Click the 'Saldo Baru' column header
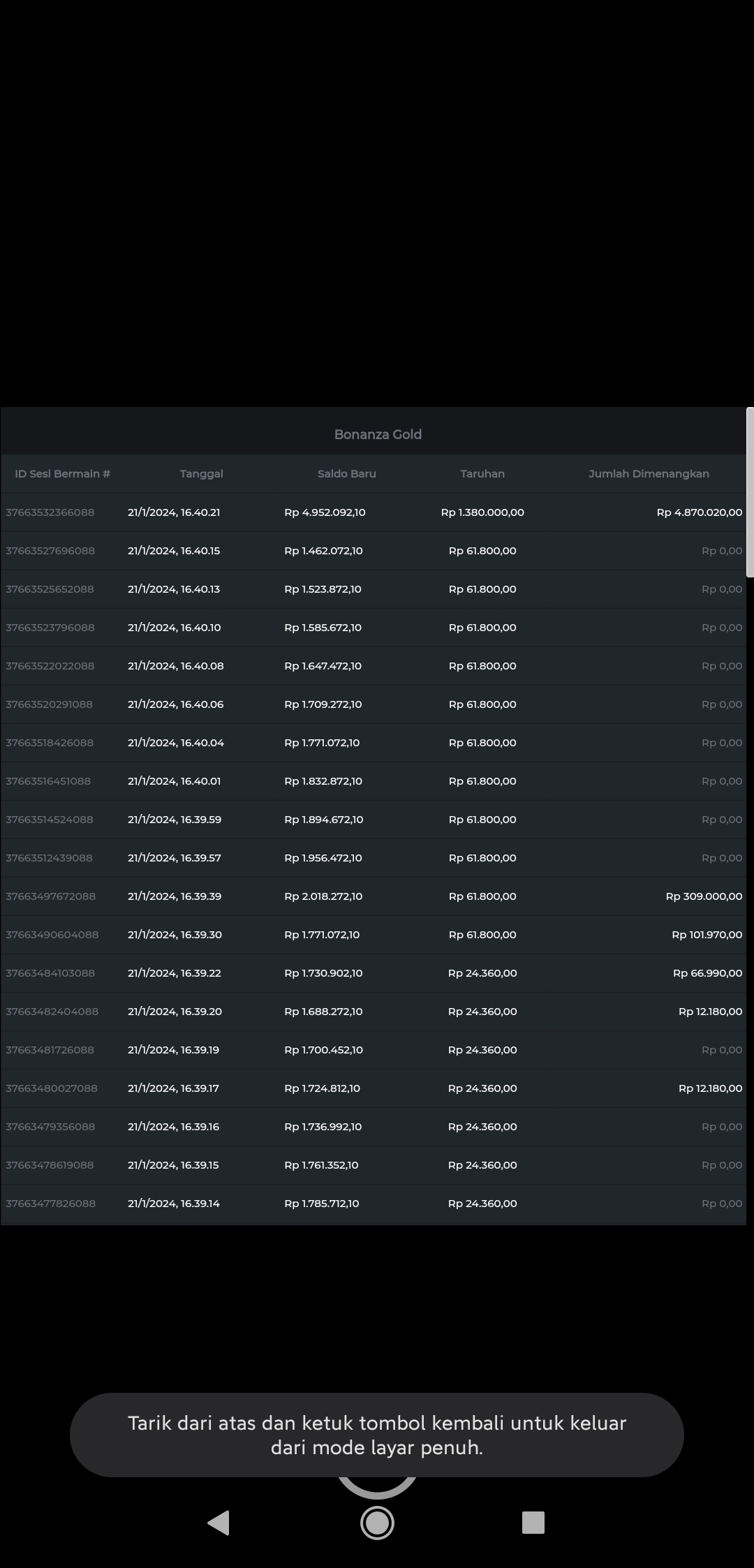 (346, 473)
